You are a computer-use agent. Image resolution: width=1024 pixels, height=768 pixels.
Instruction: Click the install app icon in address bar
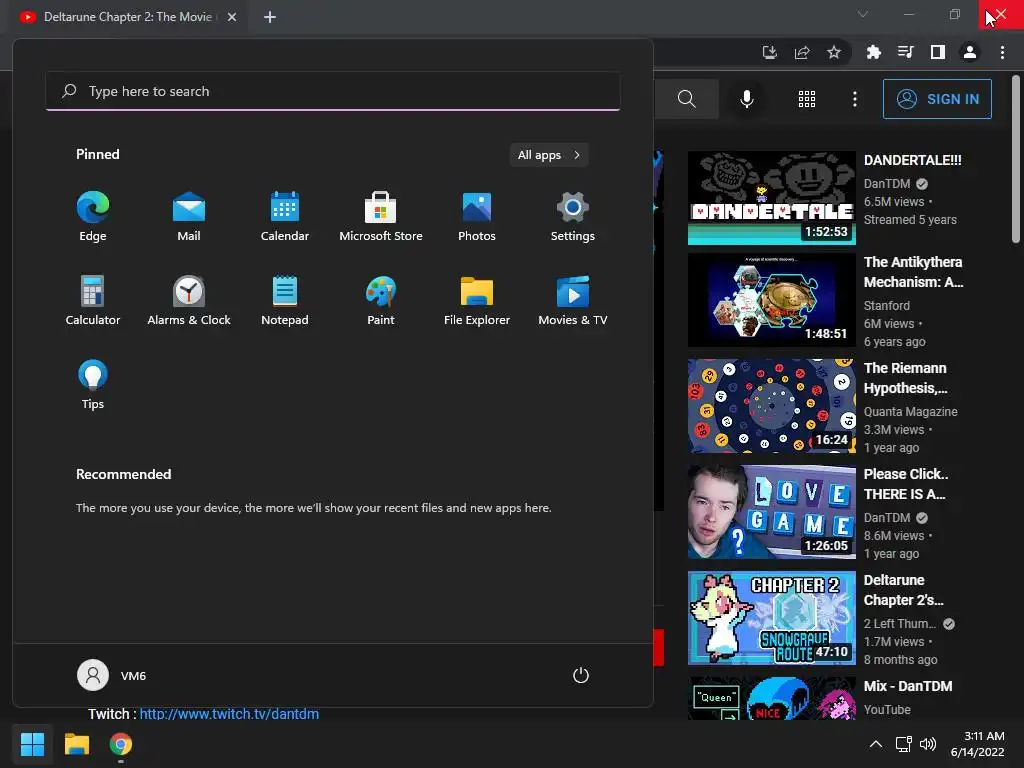click(x=770, y=52)
